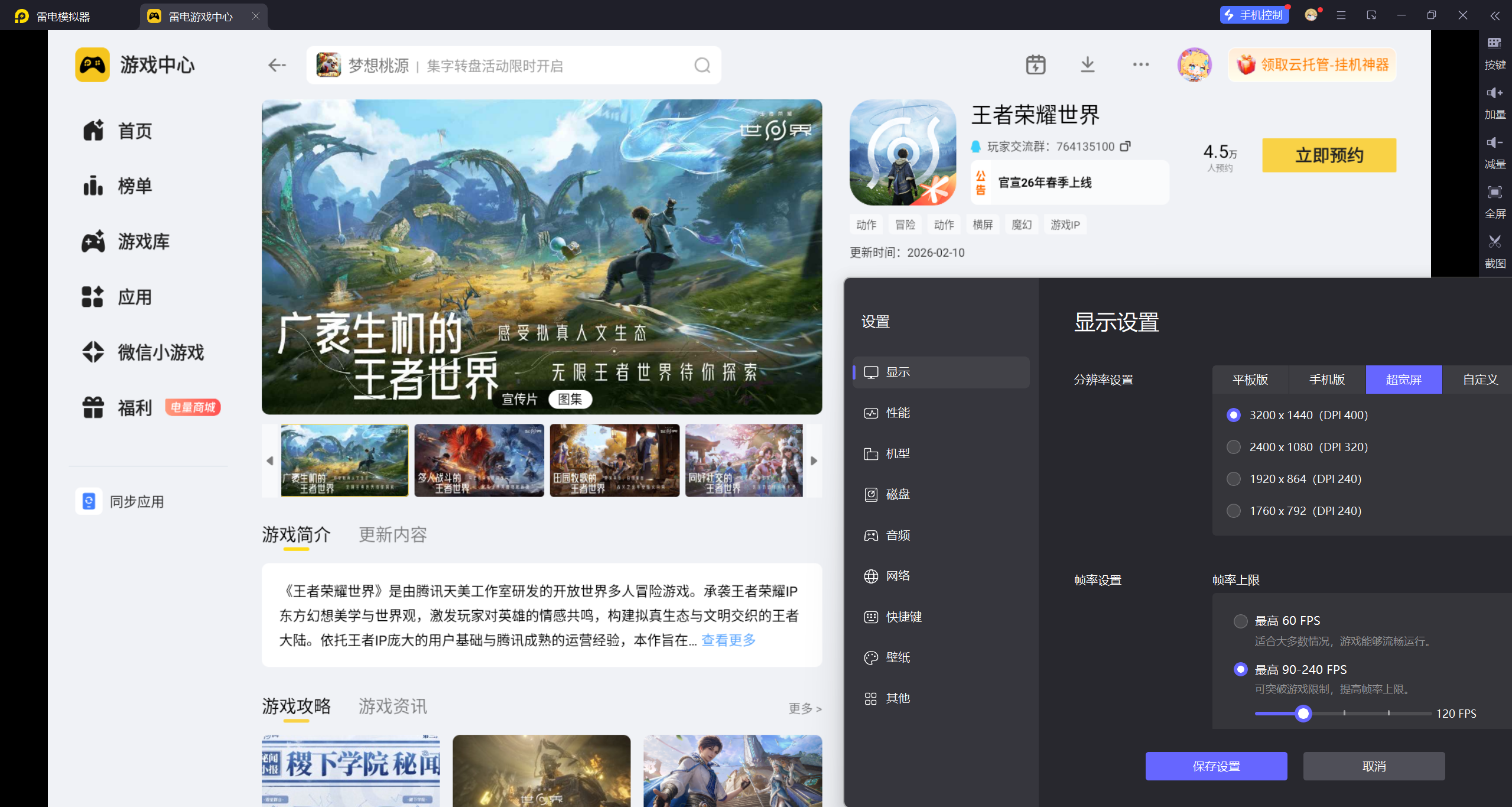Image resolution: width=1512 pixels, height=807 pixels.
Task: Select 图集 gallery toggle on banner
Action: (x=570, y=399)
